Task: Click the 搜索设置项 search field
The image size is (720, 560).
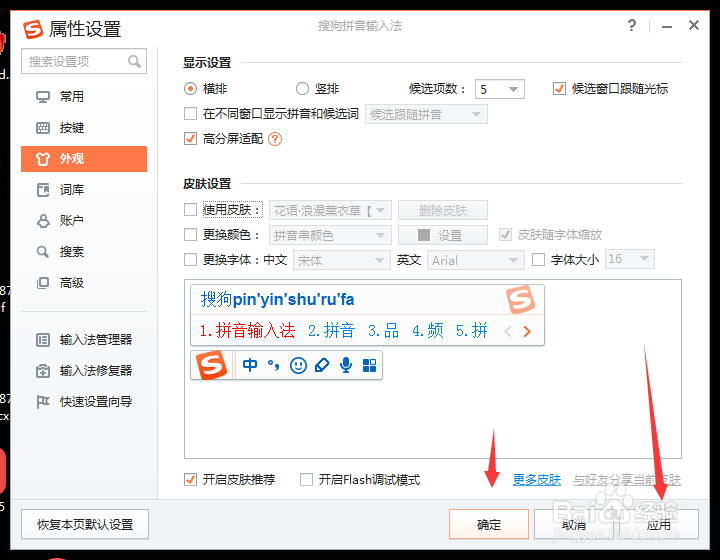Action: pos(84,61)
